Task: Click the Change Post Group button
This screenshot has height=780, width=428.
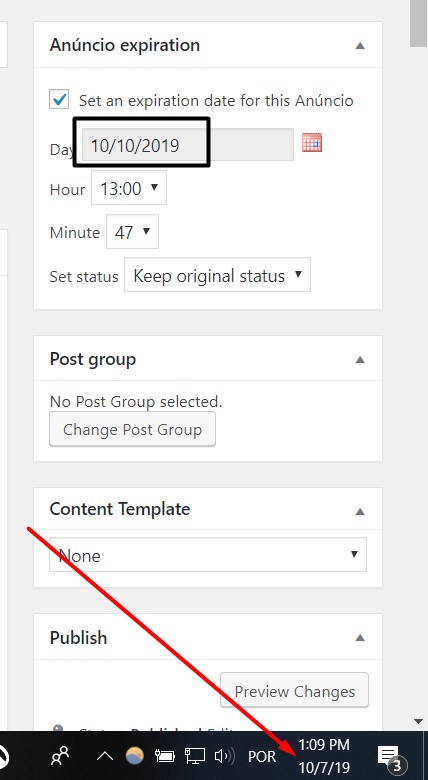Action: [132, 429]
